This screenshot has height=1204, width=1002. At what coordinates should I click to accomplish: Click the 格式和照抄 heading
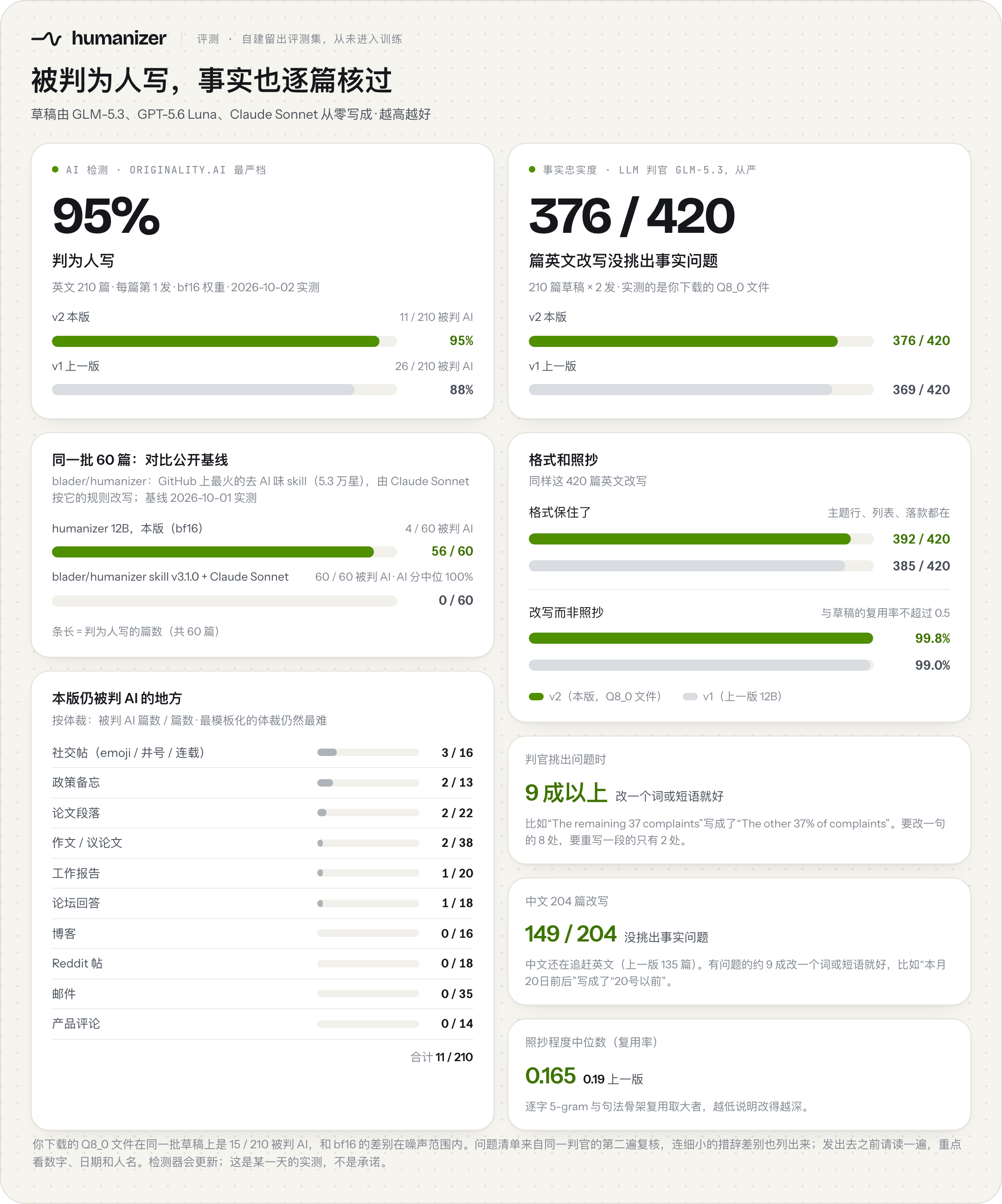tap(563, 460)
